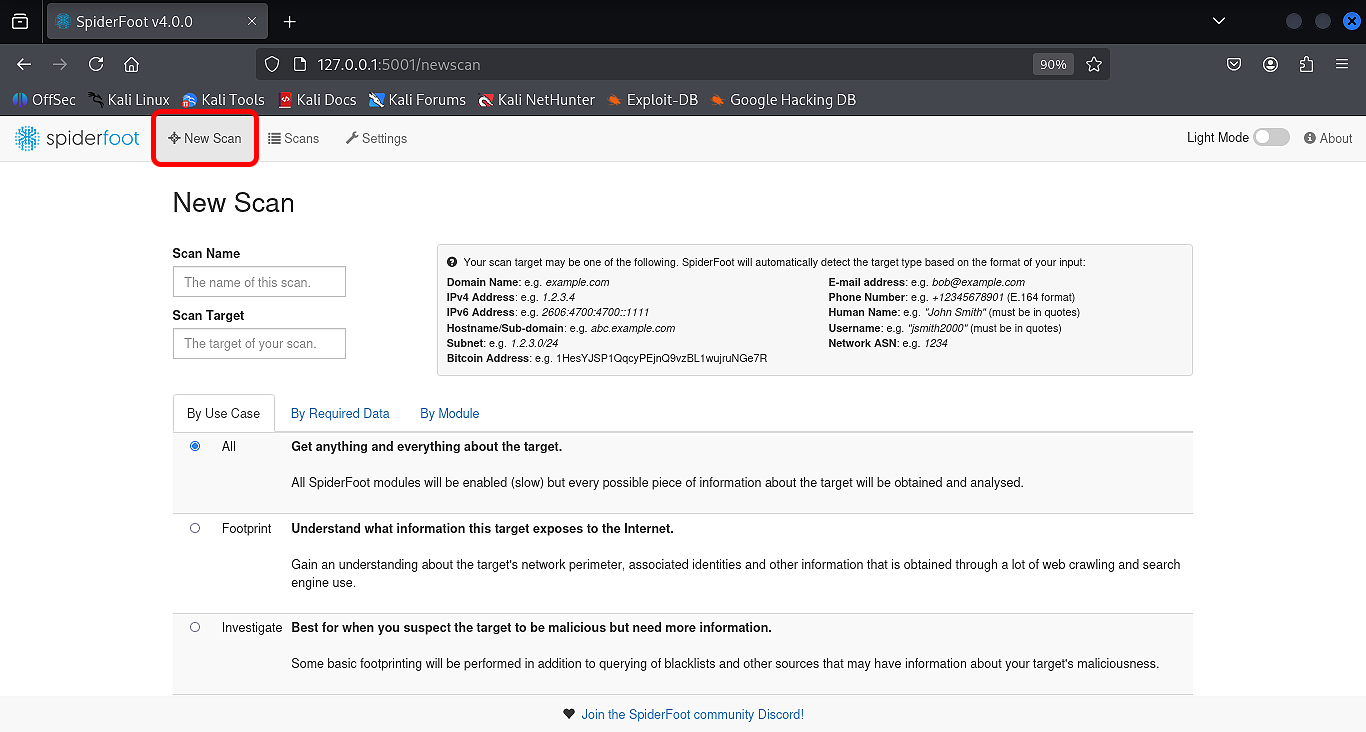Join the SpiderFoot community Discord link
The image size is (1366, 732).
(692, 714)
